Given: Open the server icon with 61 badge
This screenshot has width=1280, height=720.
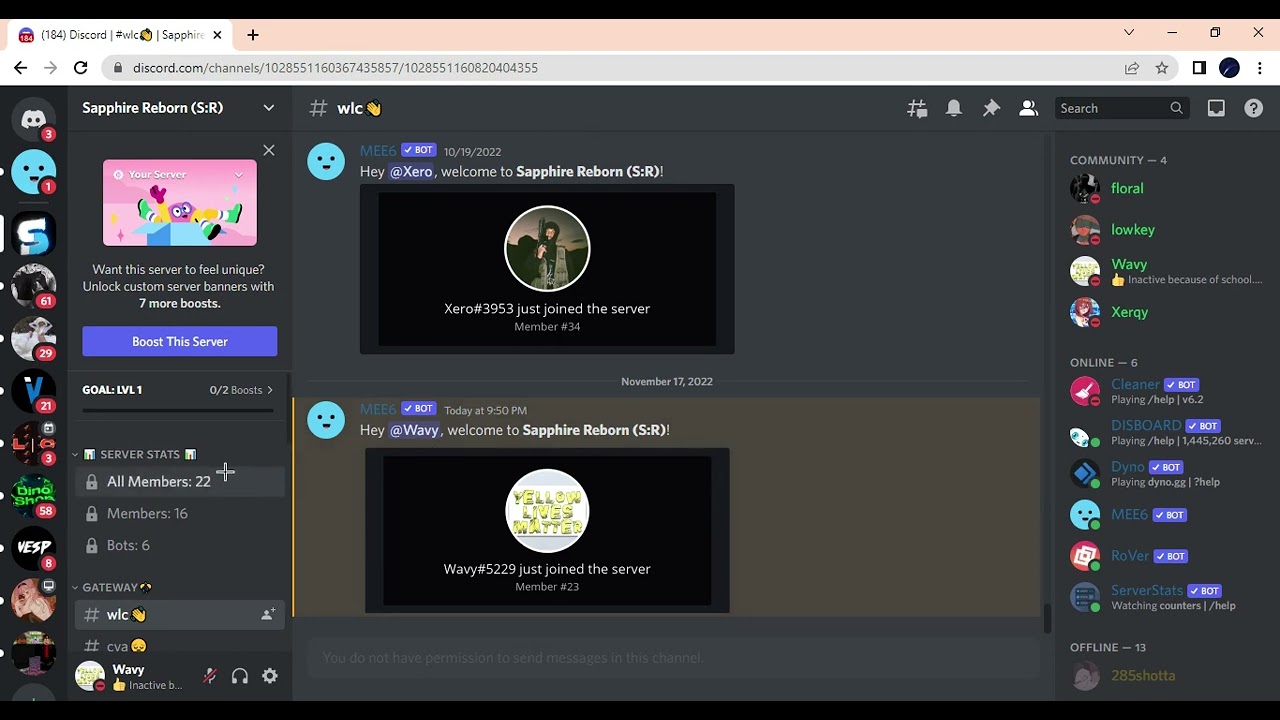Looking at the screenshot, I should click(34, 286).
